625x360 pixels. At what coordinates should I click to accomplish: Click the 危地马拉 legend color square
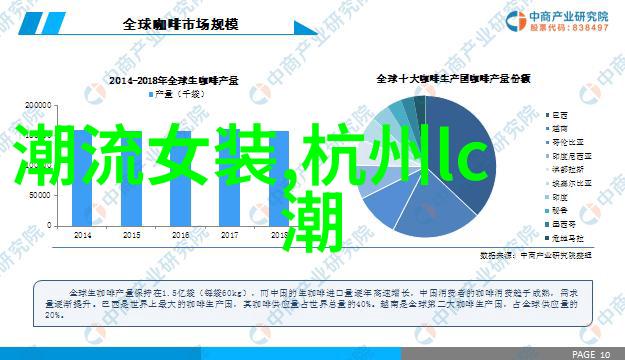click(548, 238)
